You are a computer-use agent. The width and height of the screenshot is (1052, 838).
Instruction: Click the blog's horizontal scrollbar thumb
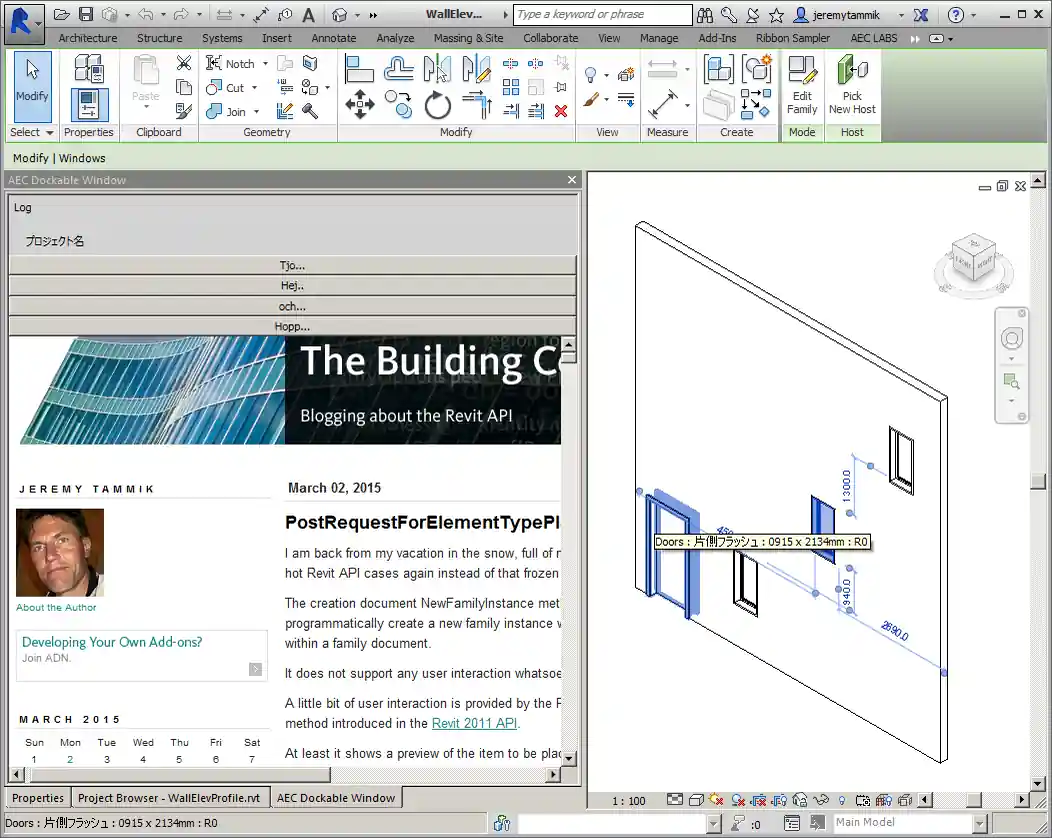click(x=176, y=775)
